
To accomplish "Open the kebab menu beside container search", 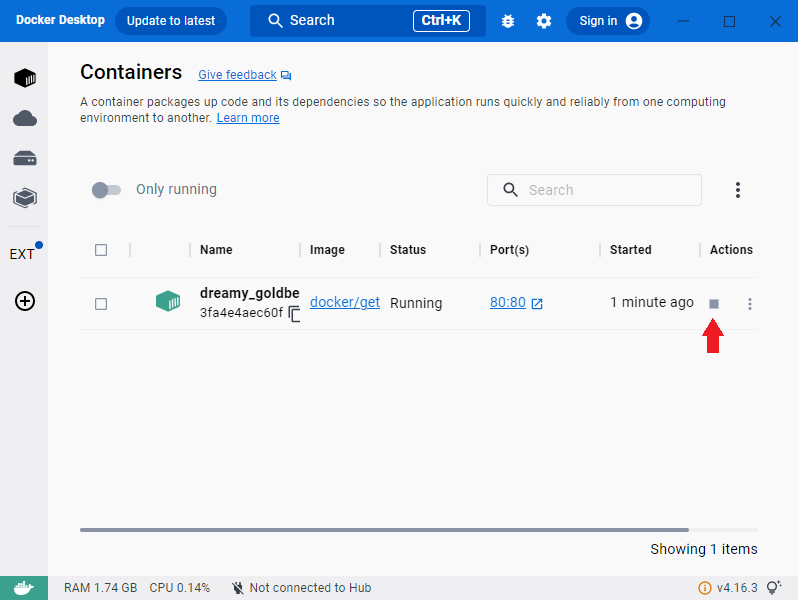I will (x=737, y=190).
